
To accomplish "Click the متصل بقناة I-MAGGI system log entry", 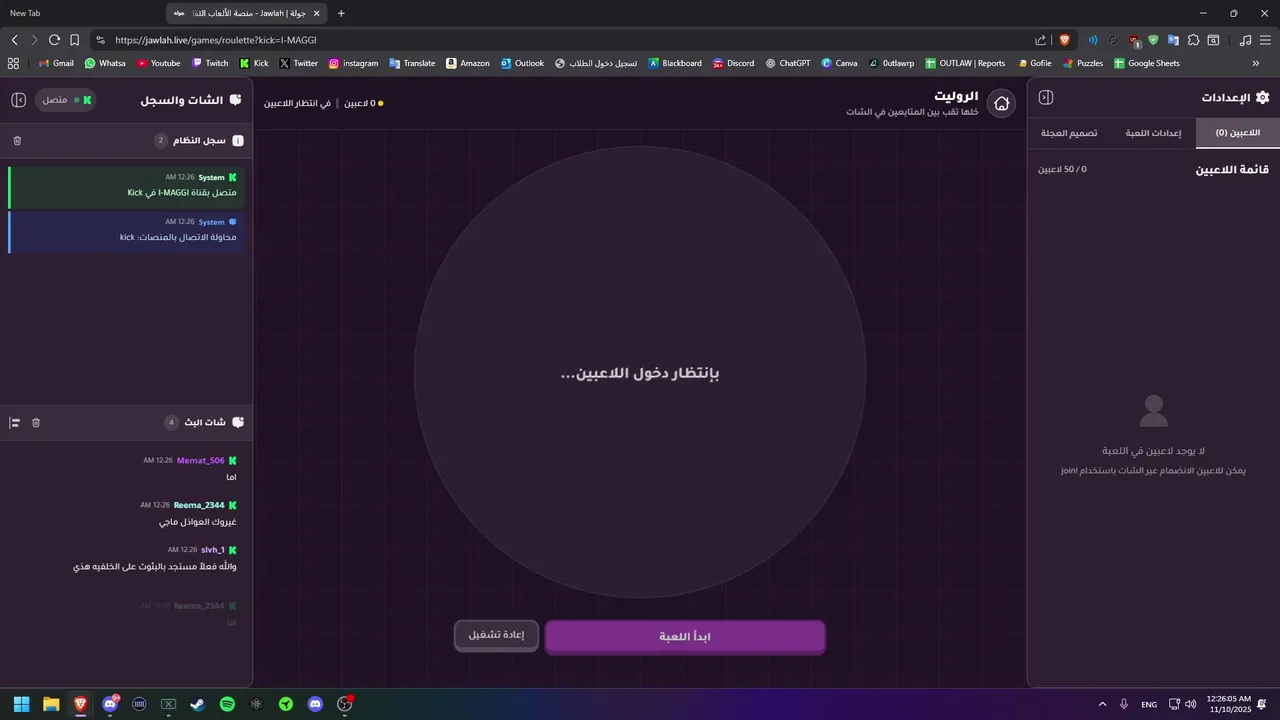I will [x=126, y=186].
